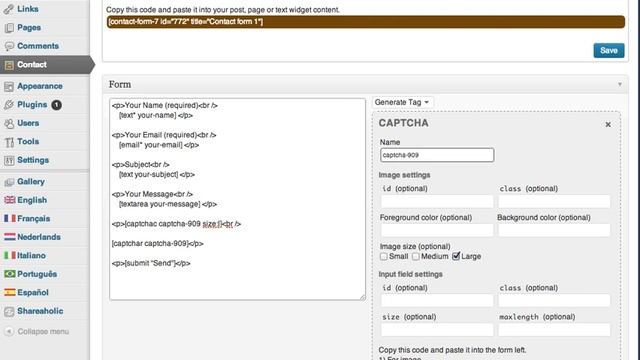Open the Gallery section
The image size is (640, 360).
tap(31, 181)
